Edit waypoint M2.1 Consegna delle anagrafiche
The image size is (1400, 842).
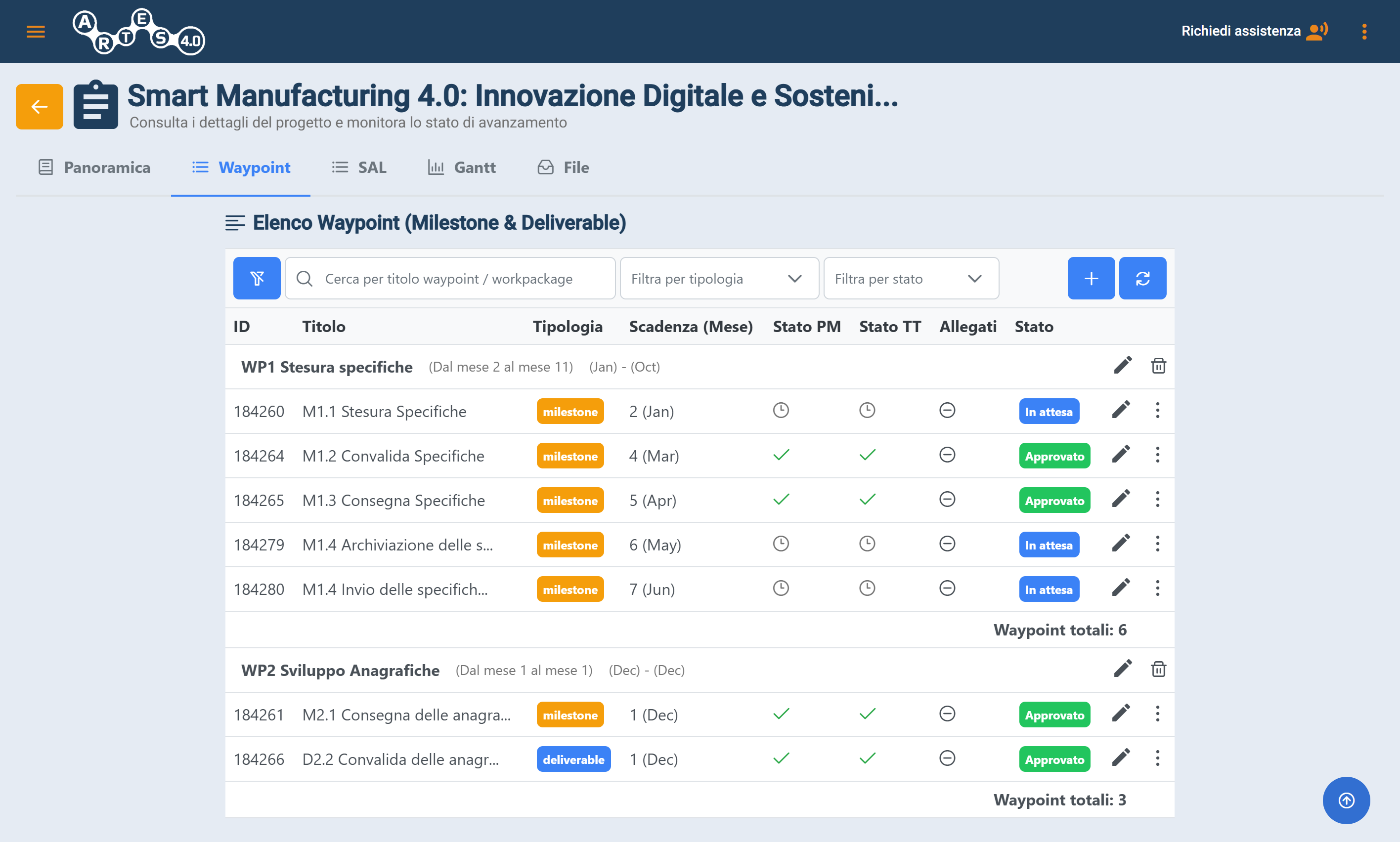1121,714
